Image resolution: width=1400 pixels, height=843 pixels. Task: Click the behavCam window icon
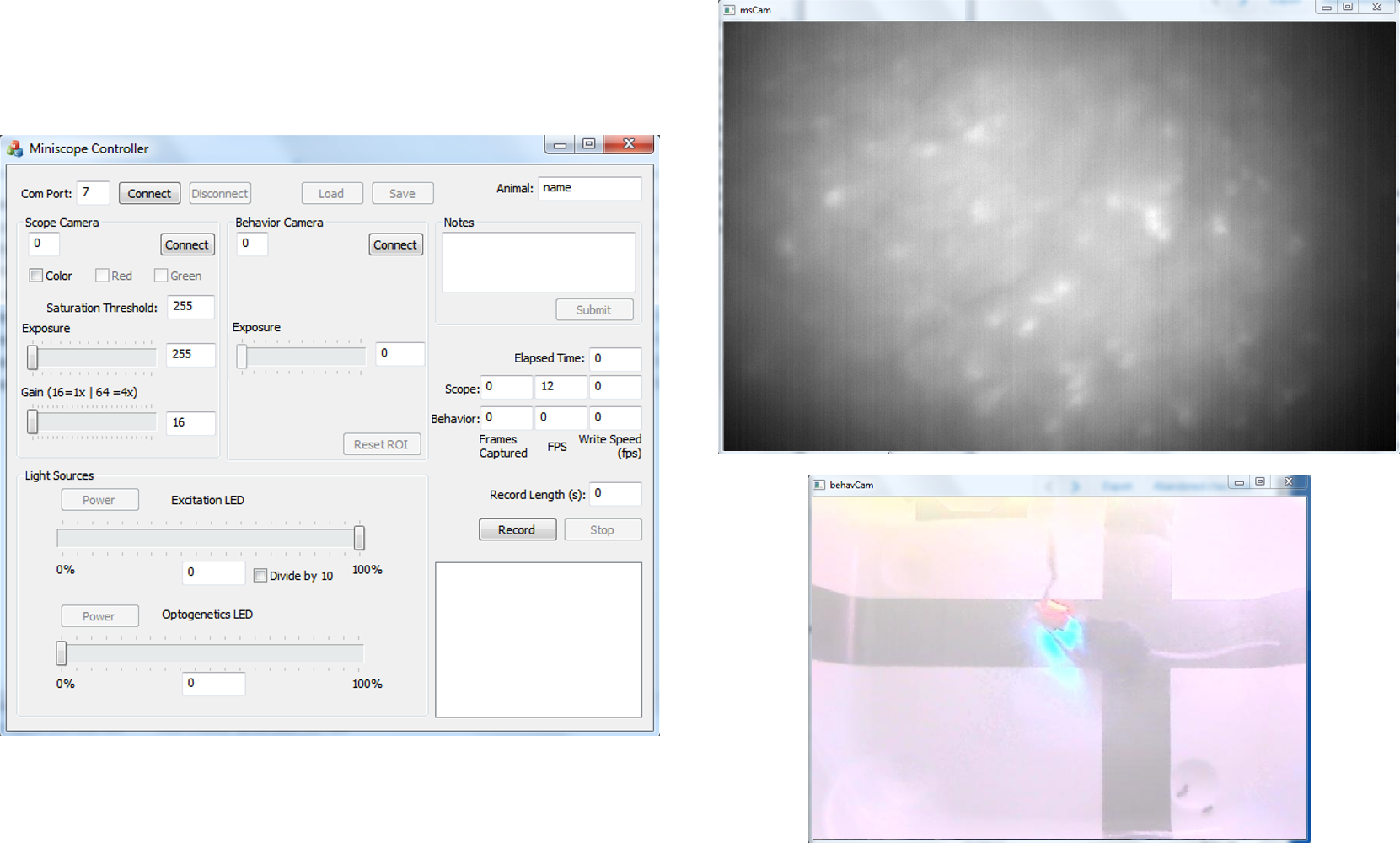tap(819, 485)
